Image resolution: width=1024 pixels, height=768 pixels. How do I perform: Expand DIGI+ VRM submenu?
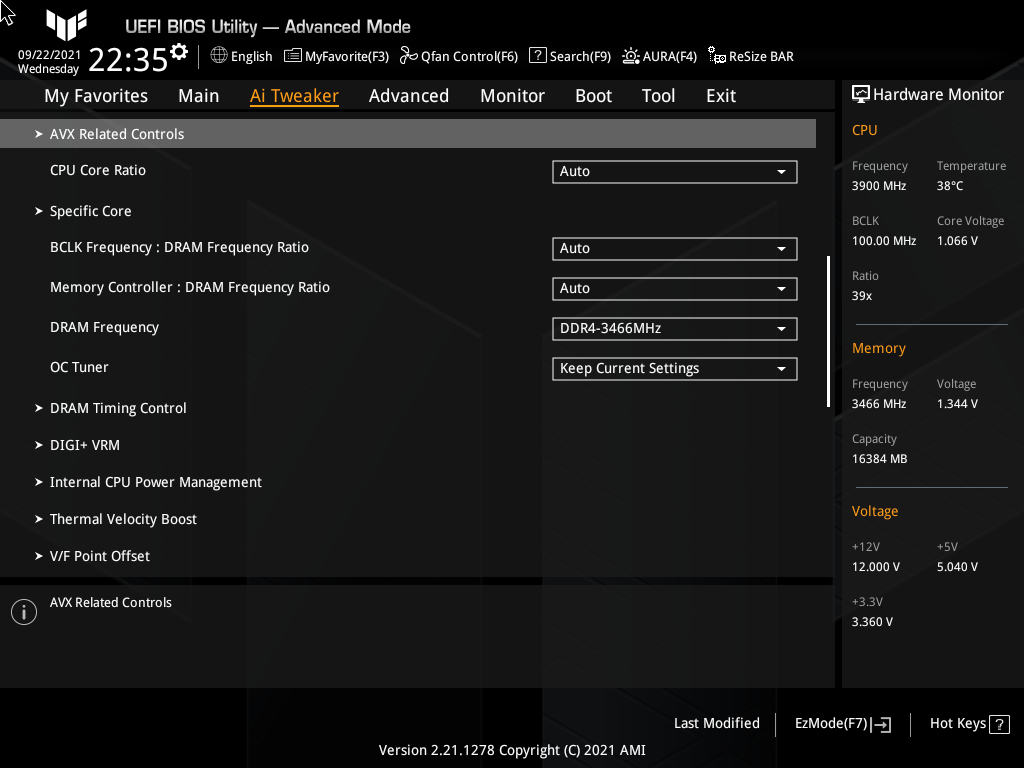coord(84,445)
